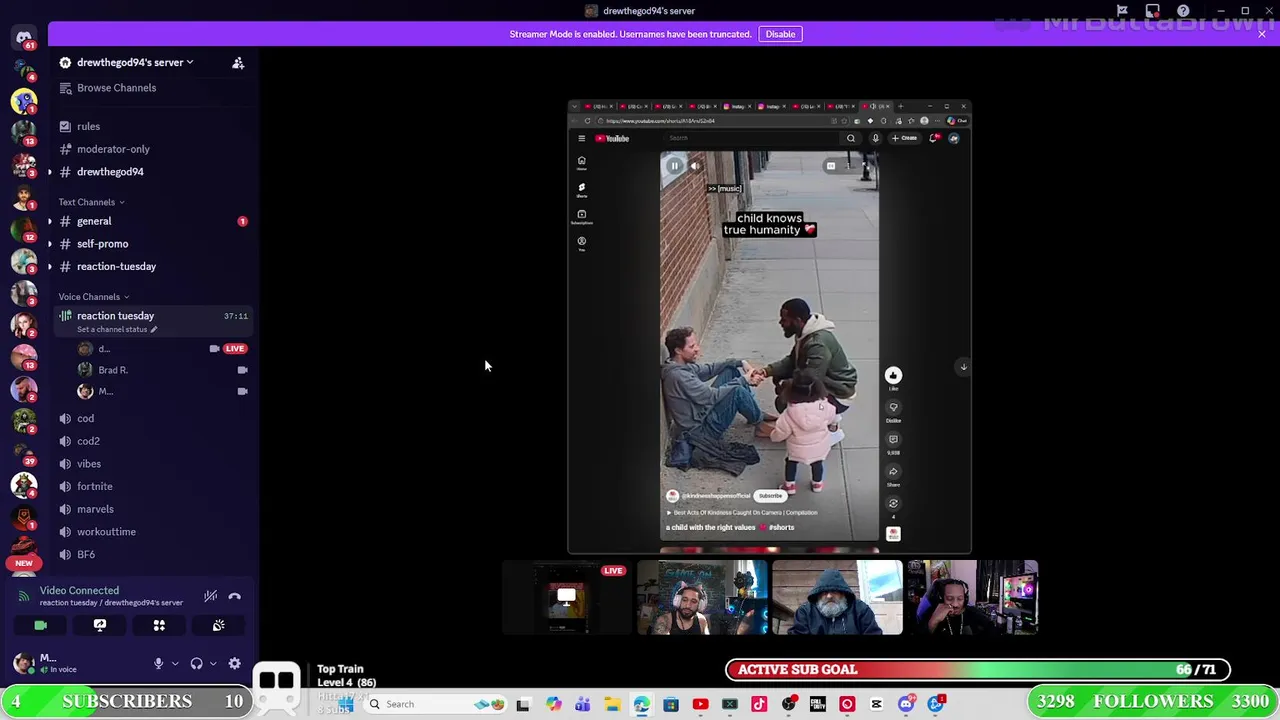Click the invite people icon beside server name
Image resolution: width=1280 pixels, height=720 pixels.
(x=238, y=63)
